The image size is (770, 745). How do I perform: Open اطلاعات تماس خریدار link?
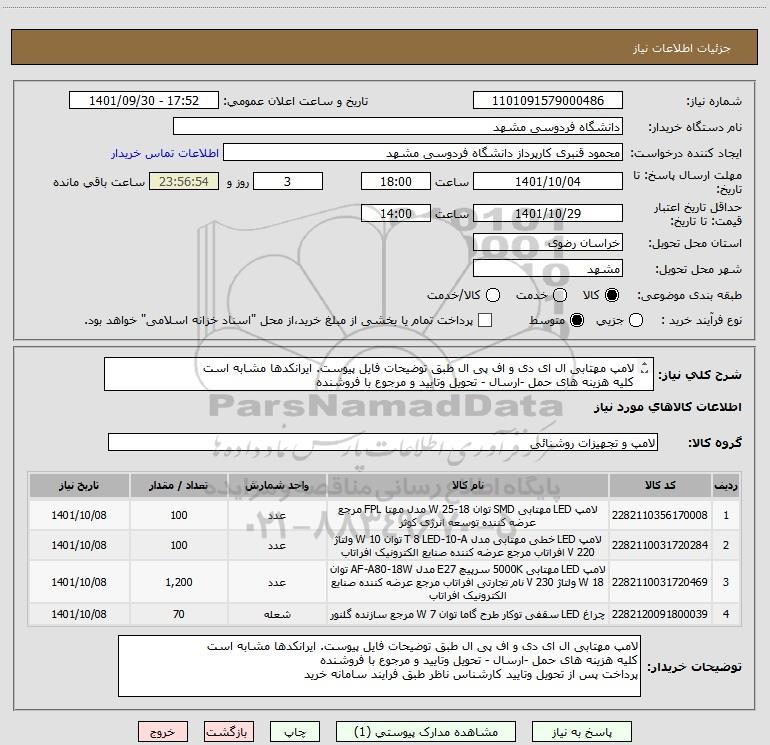pos(165,153)
